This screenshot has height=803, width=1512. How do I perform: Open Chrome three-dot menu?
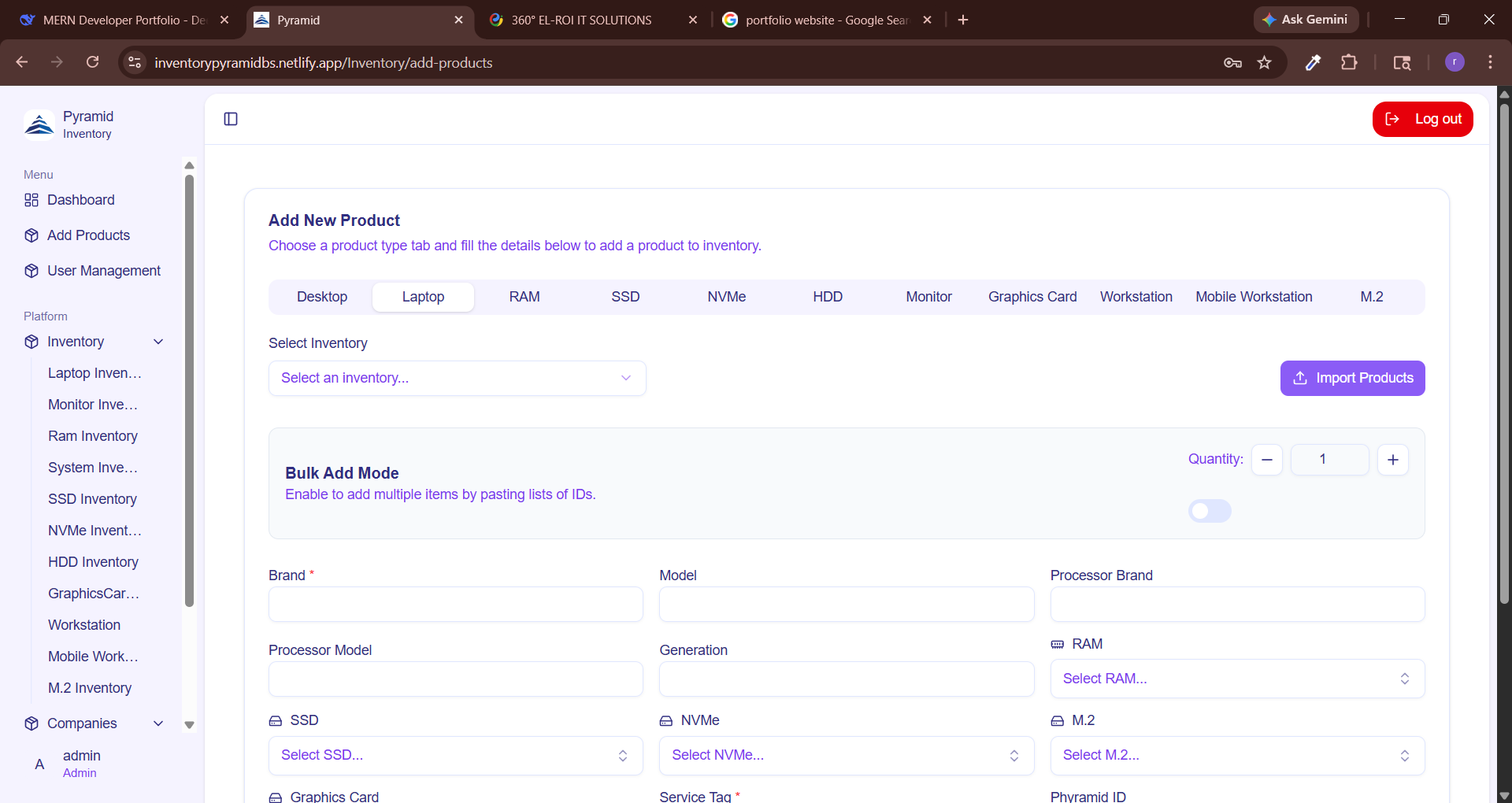tap(1490, 62)
